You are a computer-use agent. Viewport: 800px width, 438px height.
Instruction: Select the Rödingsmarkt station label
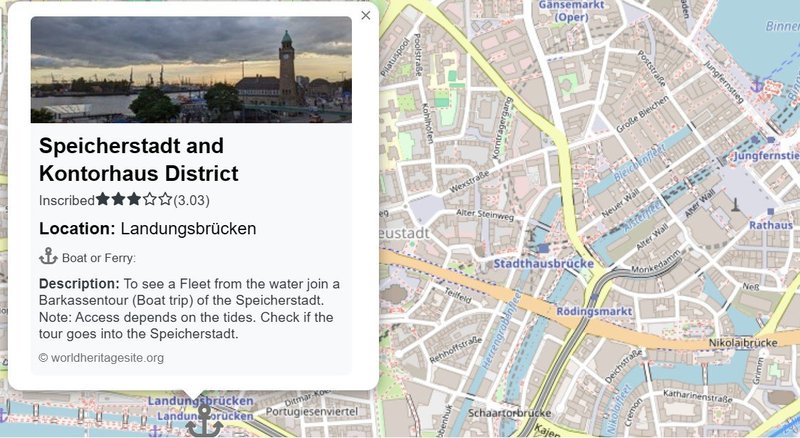[594, 311]
